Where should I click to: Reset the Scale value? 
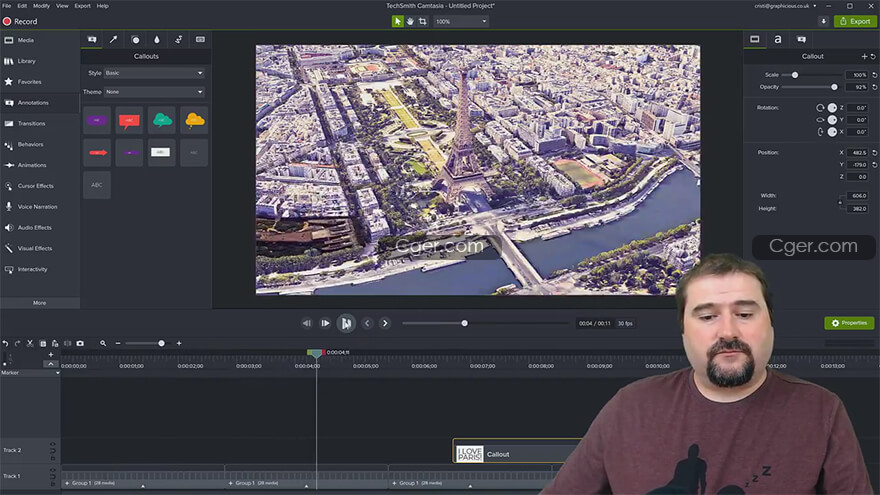click(x=874, y=75)
